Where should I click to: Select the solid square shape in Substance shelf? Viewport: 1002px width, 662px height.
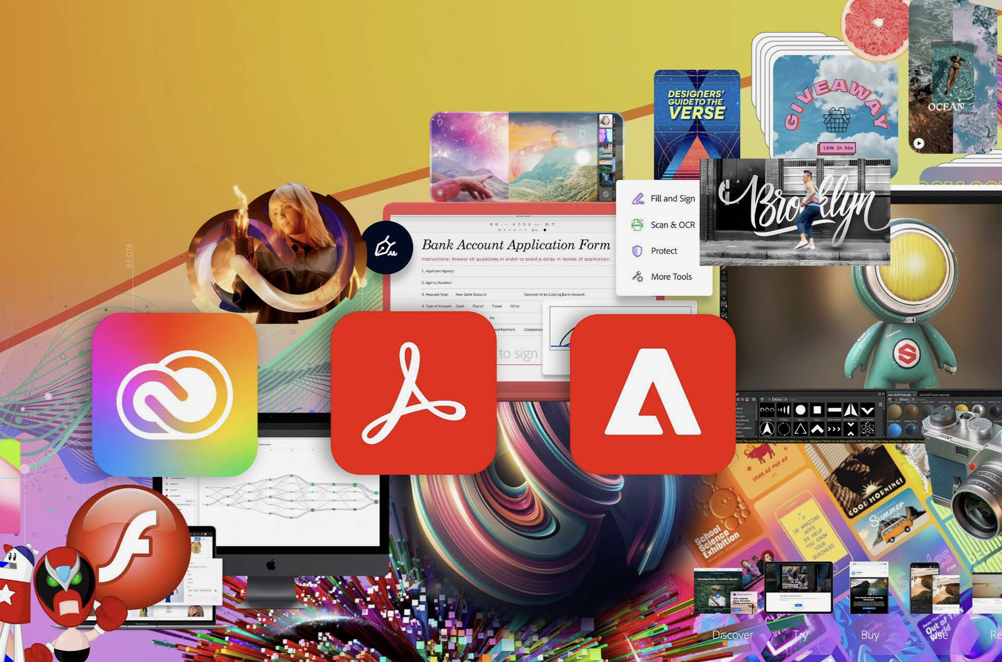coord(817,410)
